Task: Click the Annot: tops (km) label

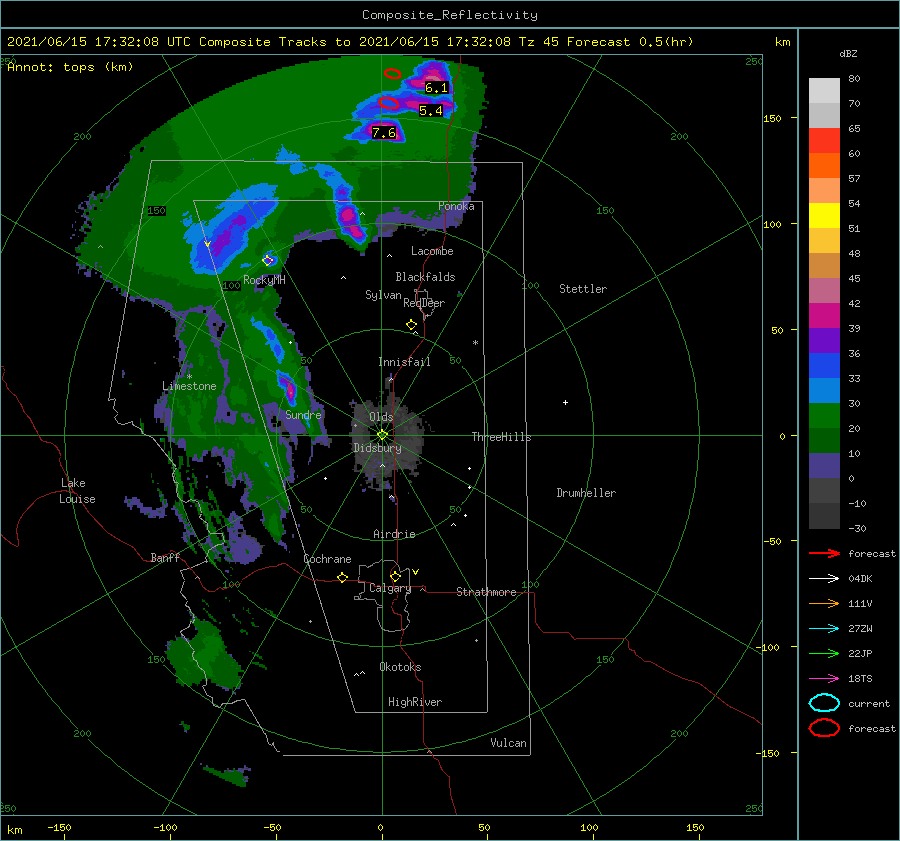Action: tap(70, 67)
